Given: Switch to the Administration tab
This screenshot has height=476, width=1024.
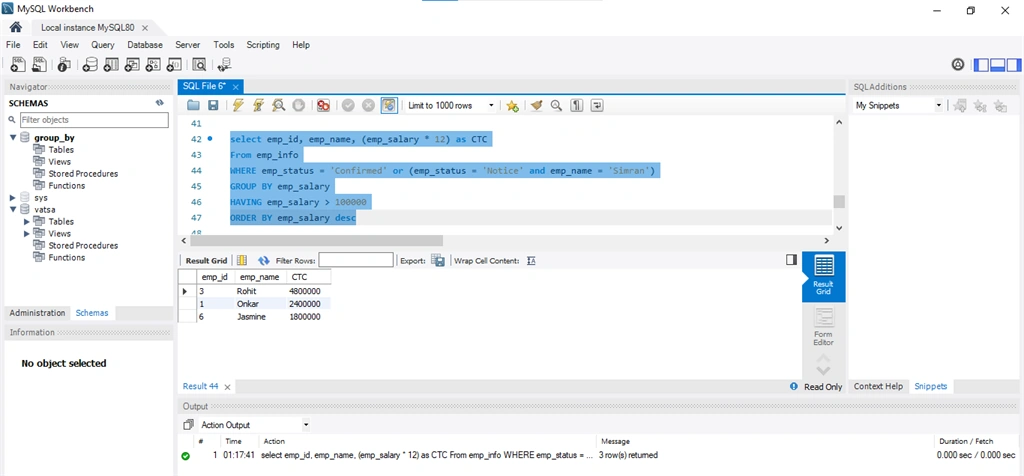Looking at the screenshot, I should (x=37, y=313).
